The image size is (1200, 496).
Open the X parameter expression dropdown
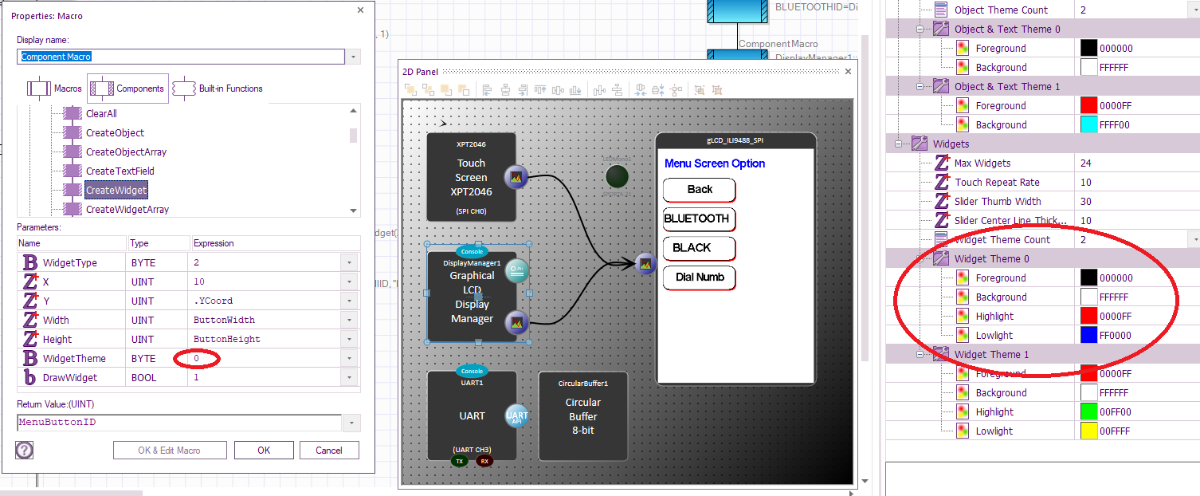click(350, 281)
